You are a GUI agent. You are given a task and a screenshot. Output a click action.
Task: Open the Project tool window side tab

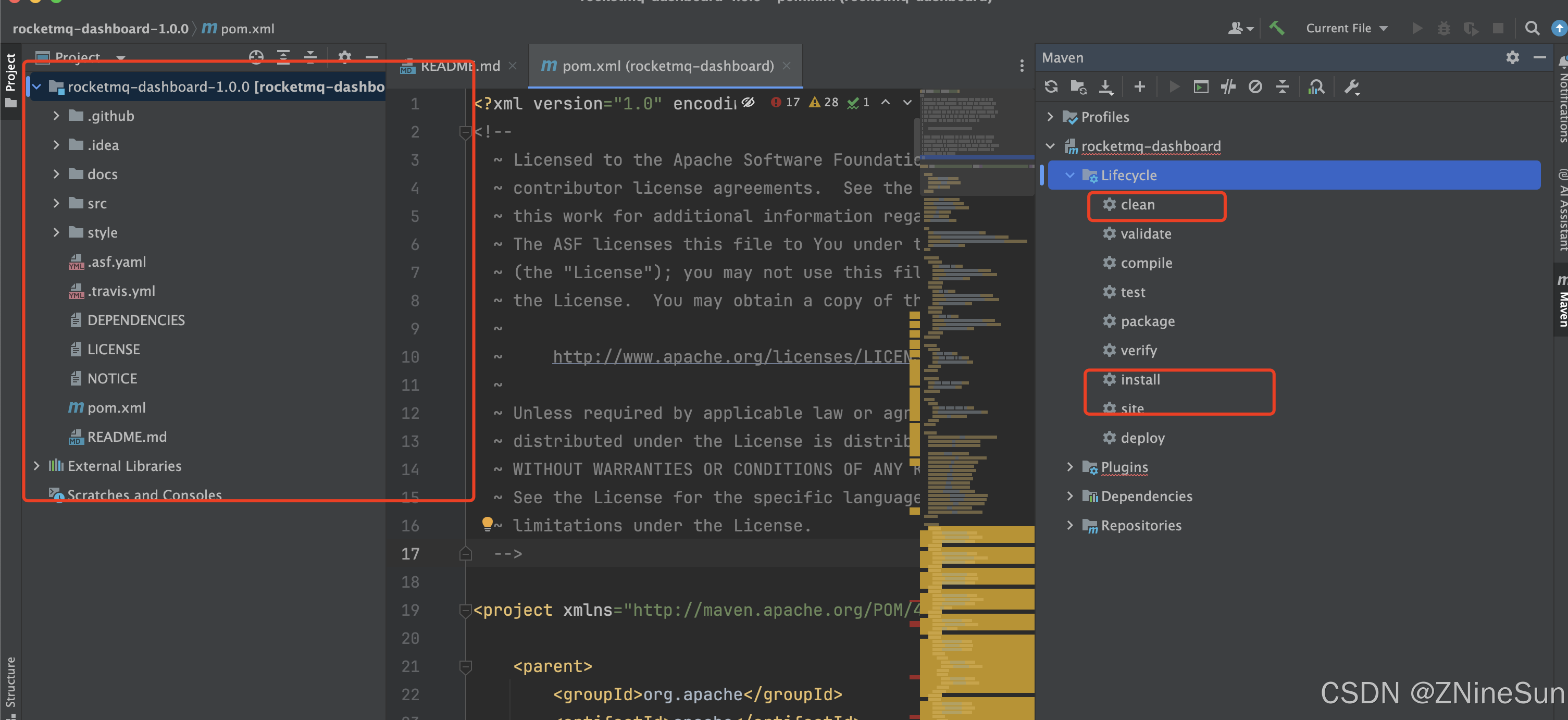(10, 80)
